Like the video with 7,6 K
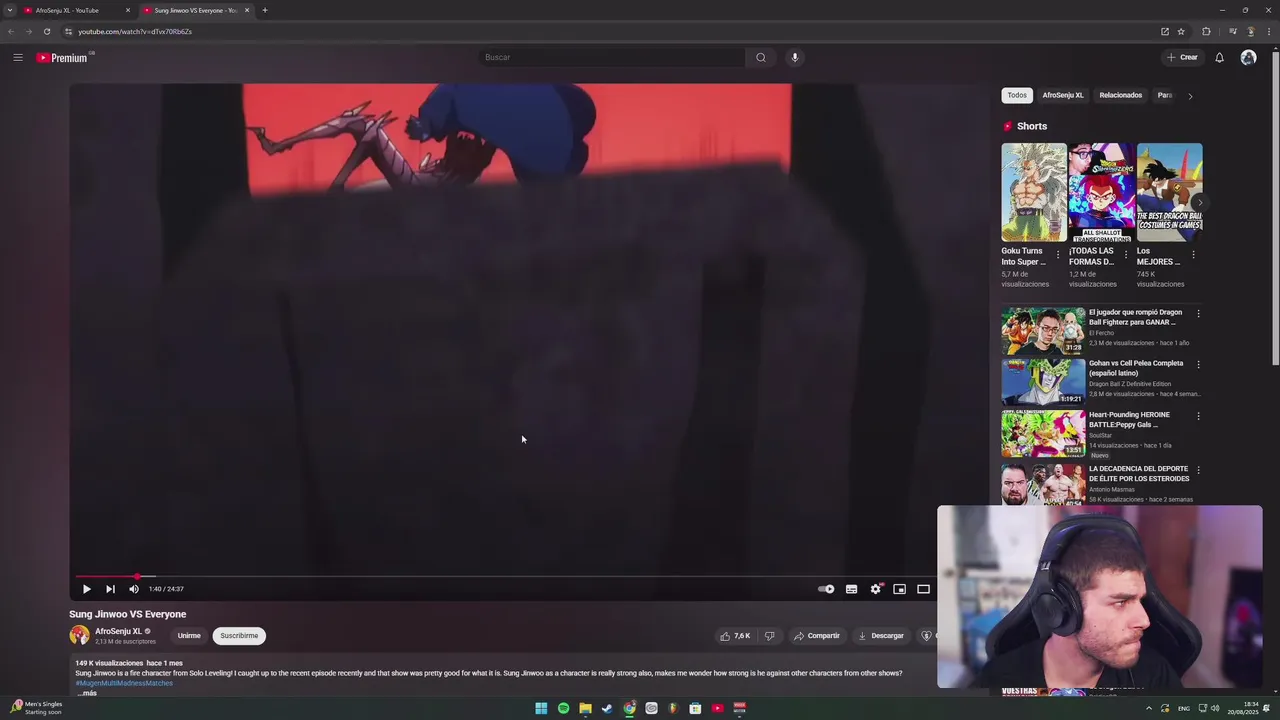 point(735,635)
